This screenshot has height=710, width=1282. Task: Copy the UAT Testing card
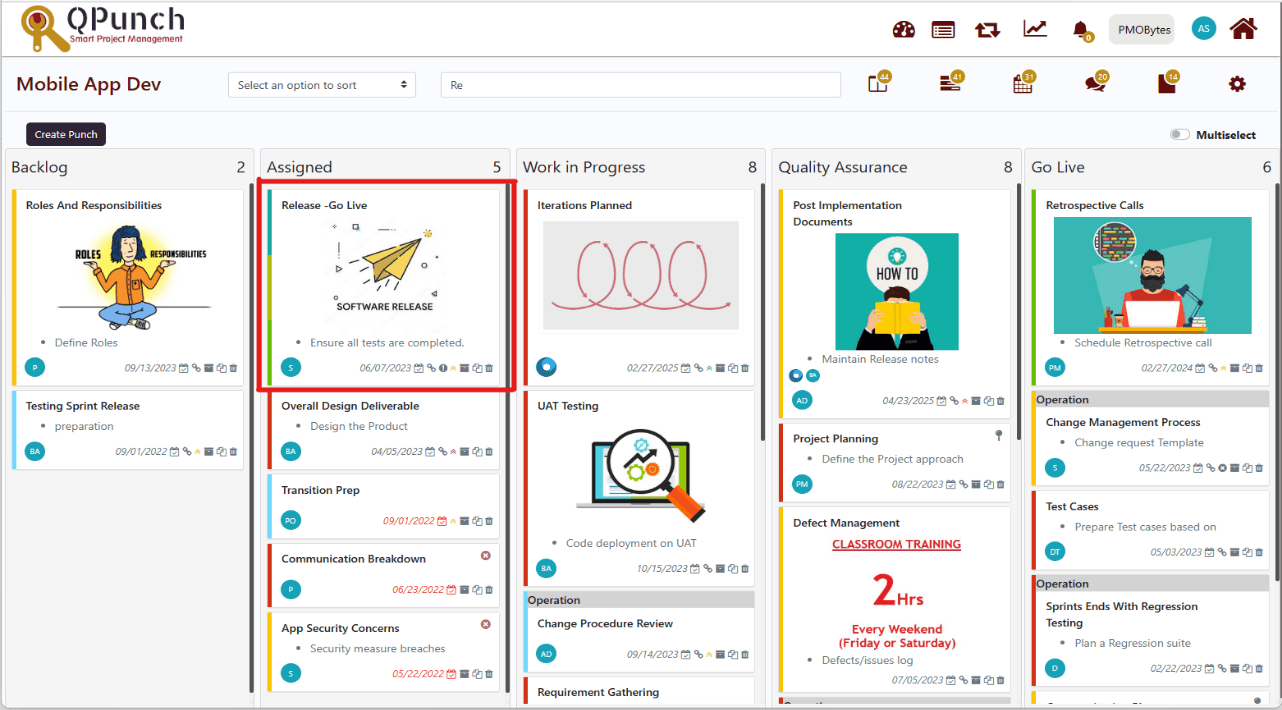[733, 569]
